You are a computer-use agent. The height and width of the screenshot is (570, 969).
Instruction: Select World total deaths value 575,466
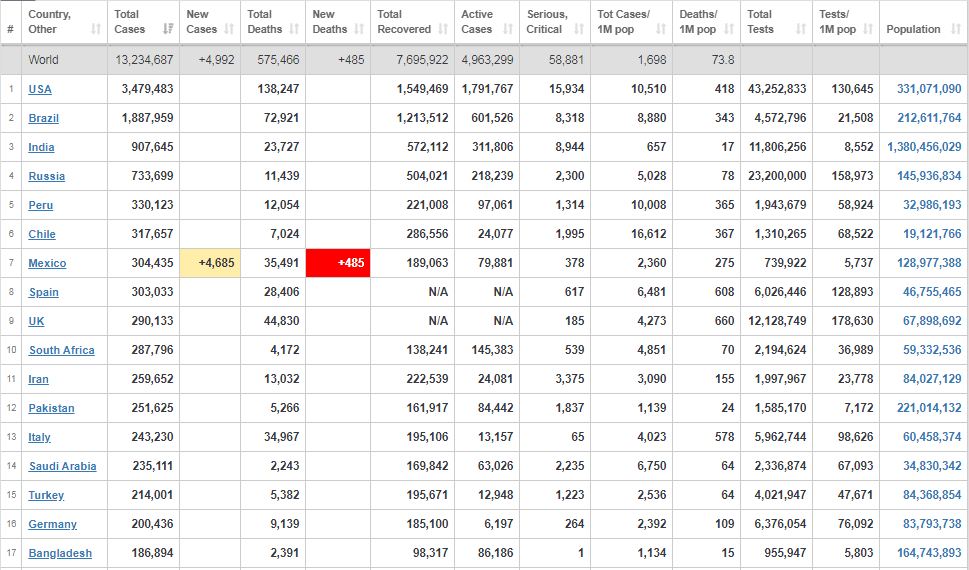click(278, 60)
